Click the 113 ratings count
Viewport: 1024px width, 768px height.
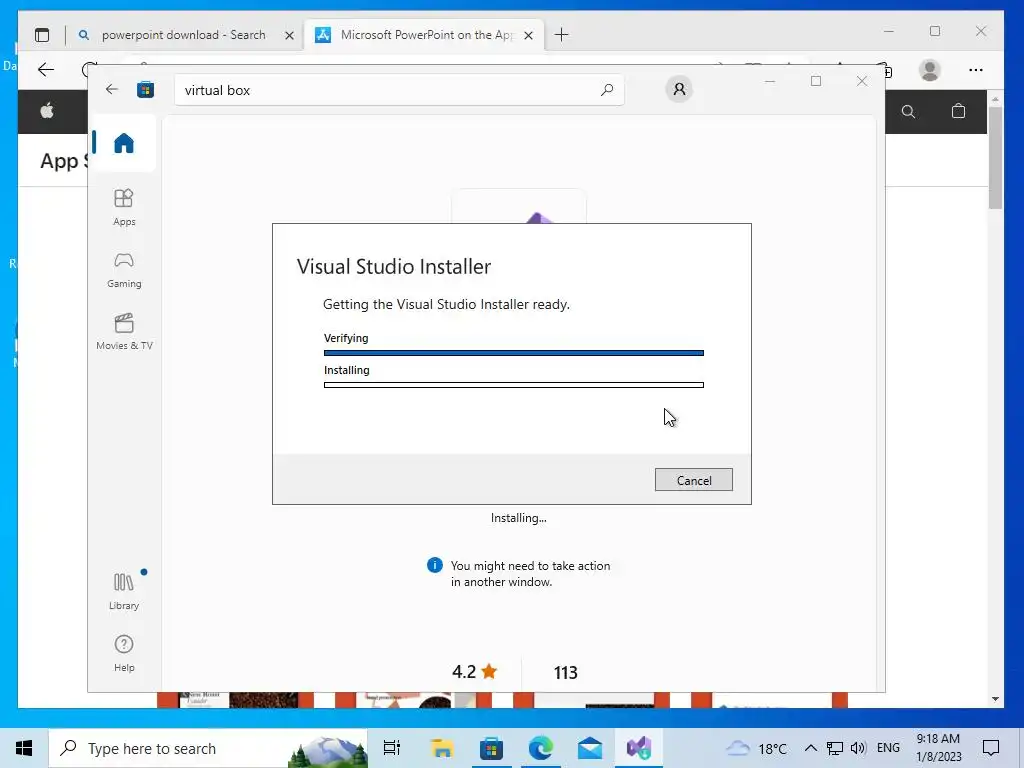click(566, 673)
